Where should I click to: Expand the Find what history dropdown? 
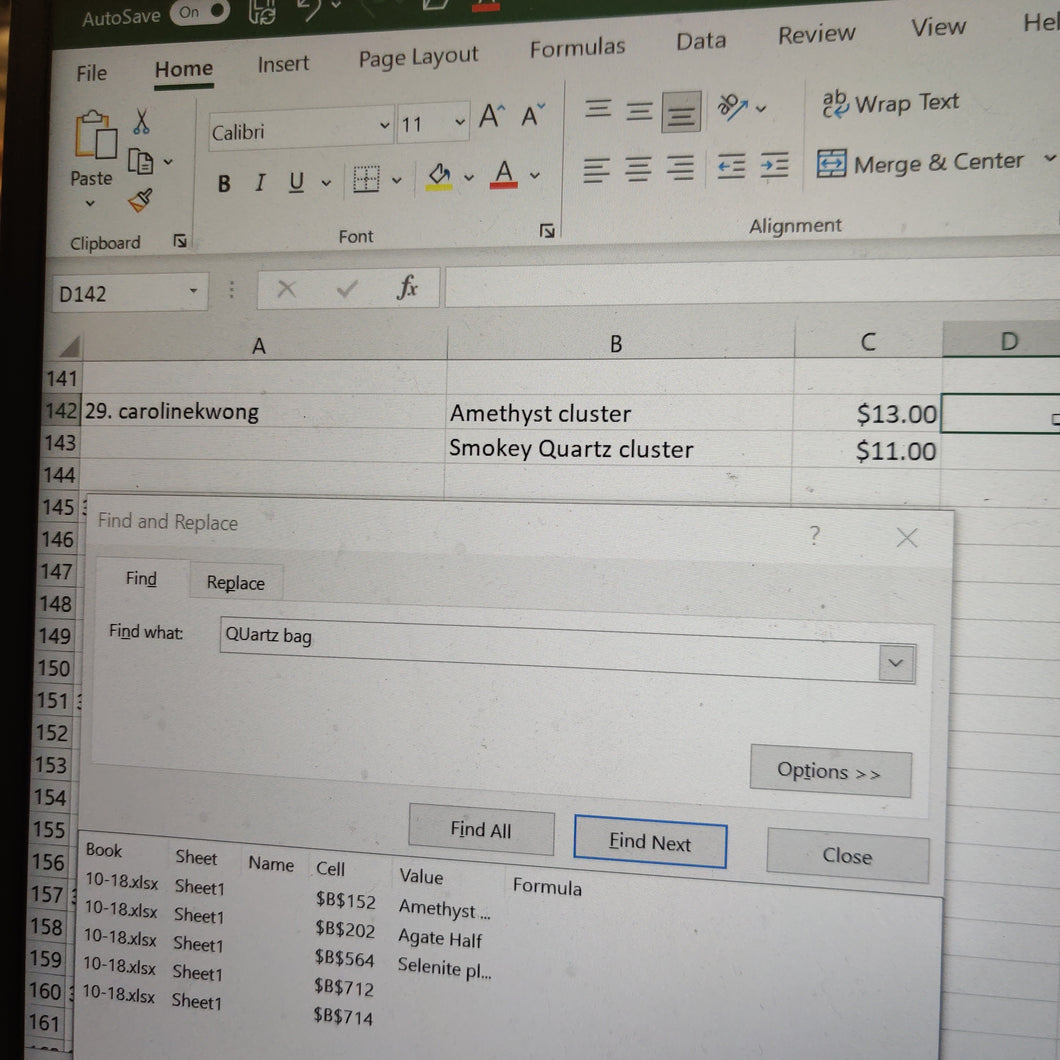click(x=896, y=663)
